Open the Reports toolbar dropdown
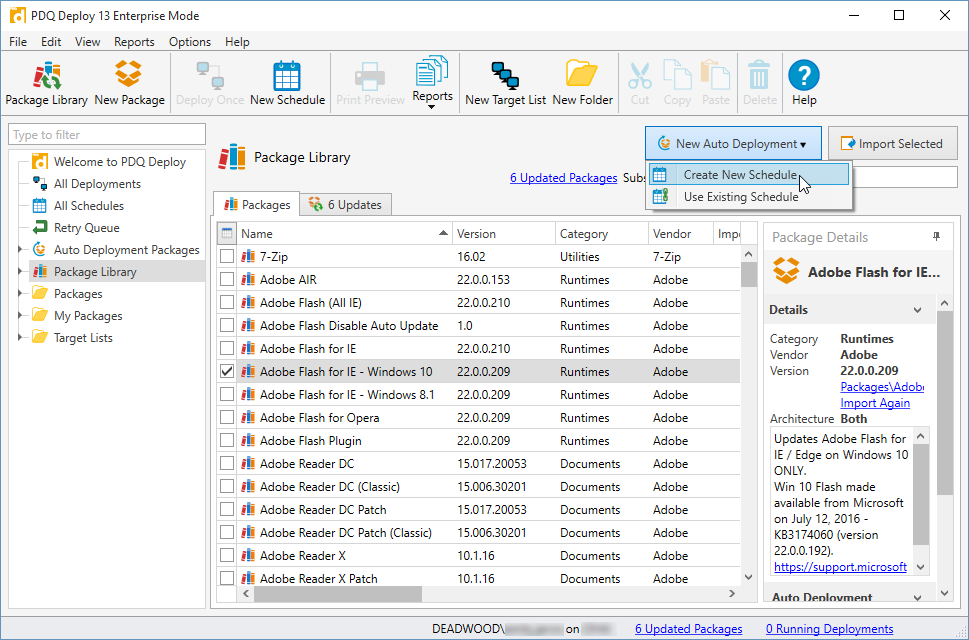The height and width of the screenshot is (640, 969). [x=432, y=85]
